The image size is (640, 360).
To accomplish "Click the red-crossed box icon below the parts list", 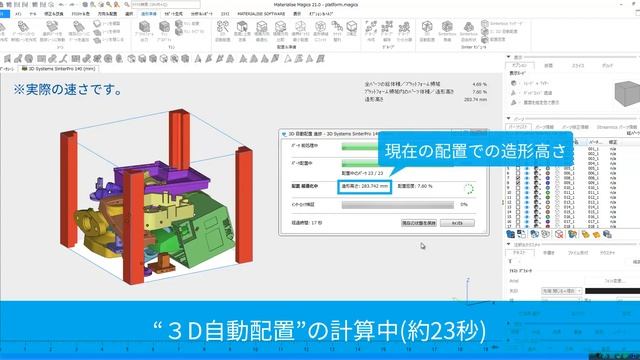I will point(559,234).
